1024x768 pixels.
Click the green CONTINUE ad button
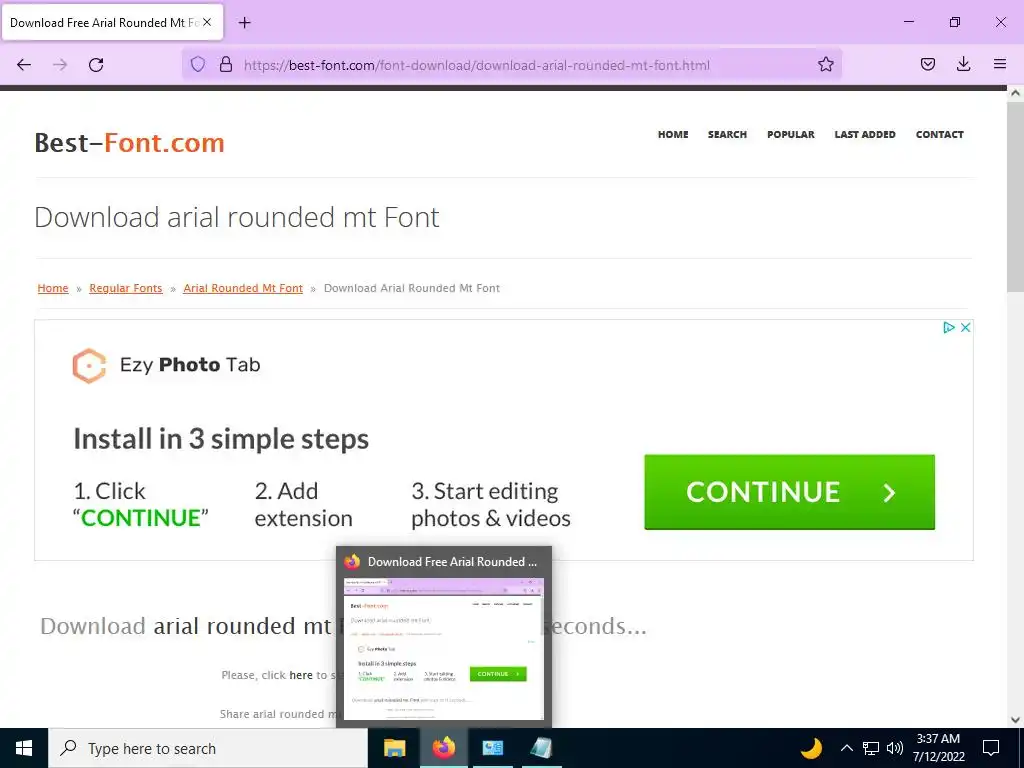point(789,492)
